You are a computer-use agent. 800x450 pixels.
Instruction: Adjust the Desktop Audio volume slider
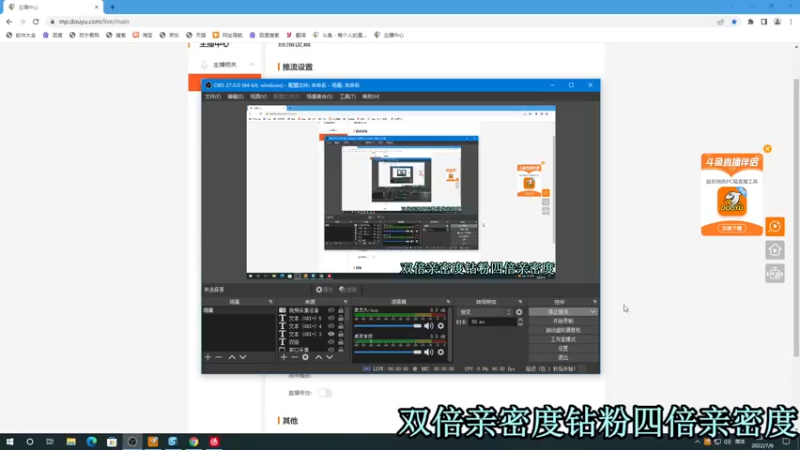pyautogui.click(x=388, y=352)
